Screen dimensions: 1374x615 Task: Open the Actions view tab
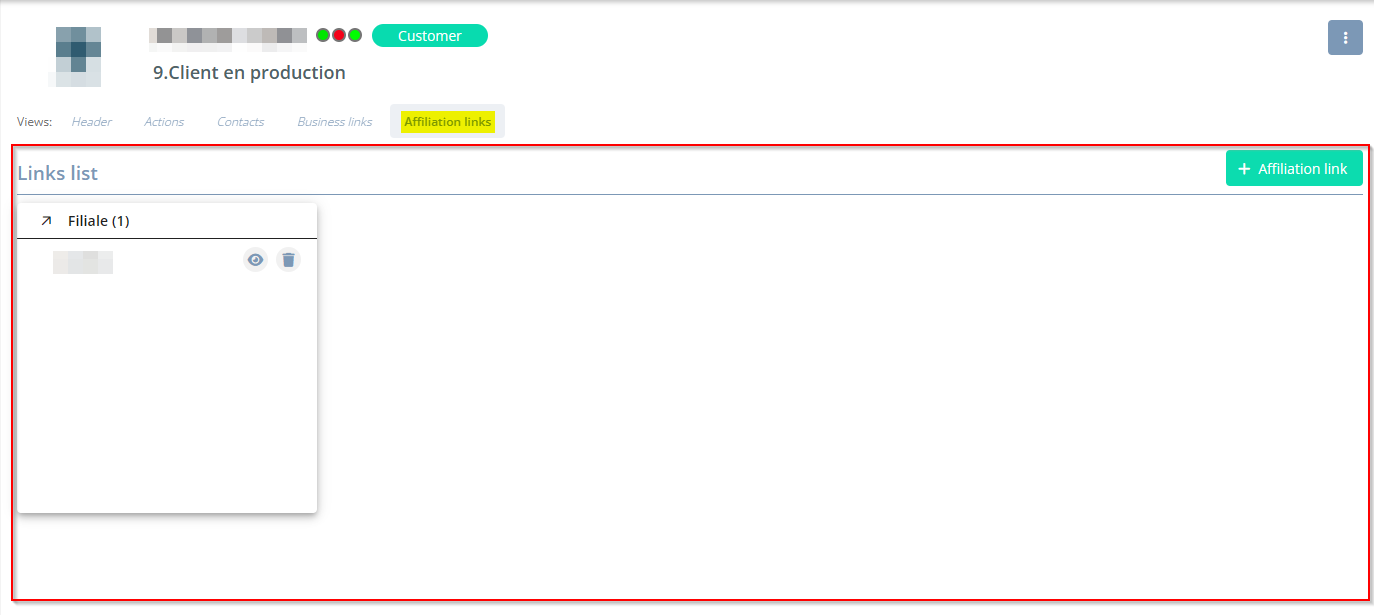pos(164,122)
